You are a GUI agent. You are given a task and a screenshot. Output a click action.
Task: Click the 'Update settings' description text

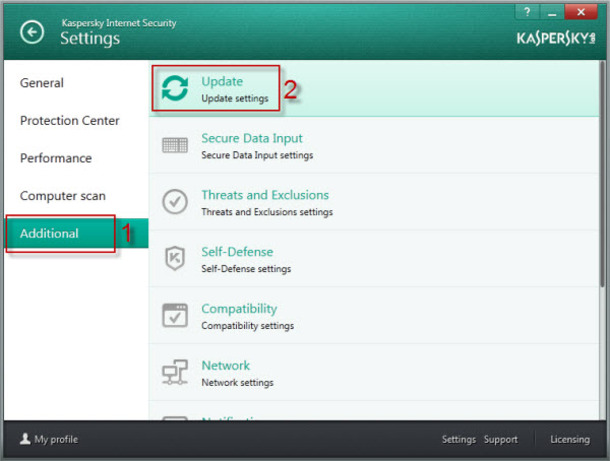pyautogui.click(x=235, y=98)
